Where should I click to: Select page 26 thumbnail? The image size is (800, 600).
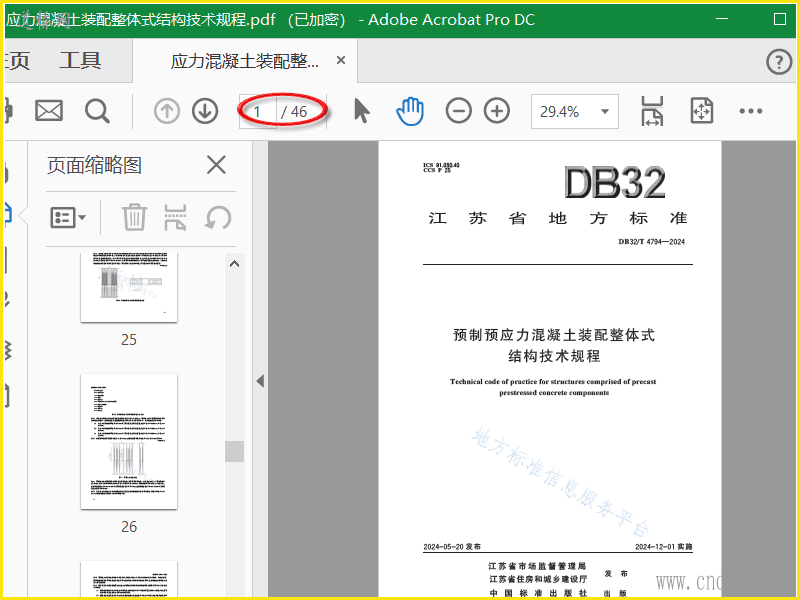point(129,442)
